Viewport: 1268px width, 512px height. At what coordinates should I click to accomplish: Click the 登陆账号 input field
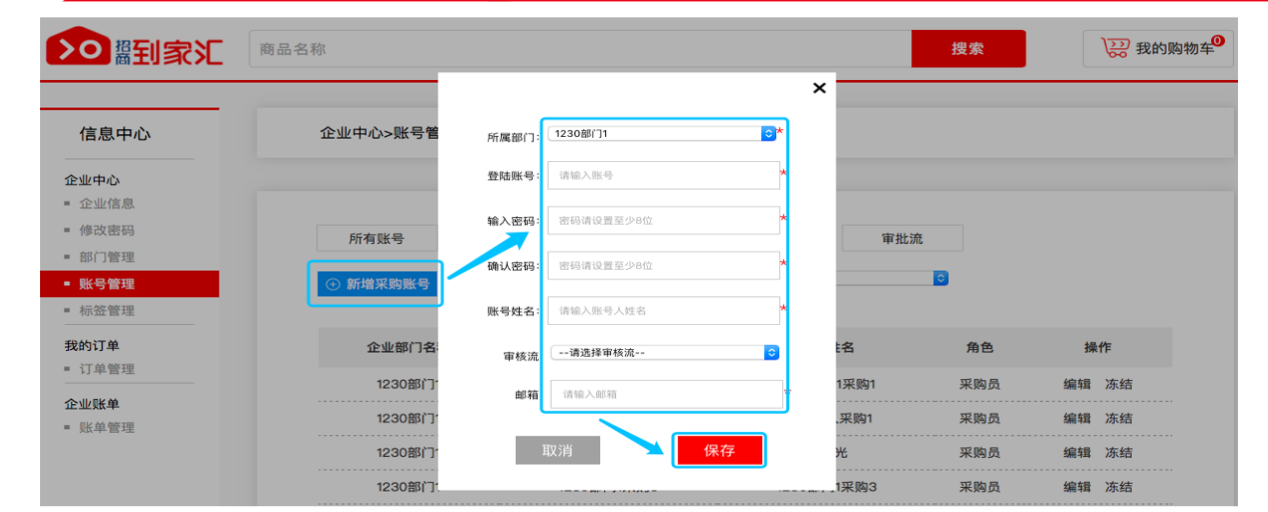[663, 175]
